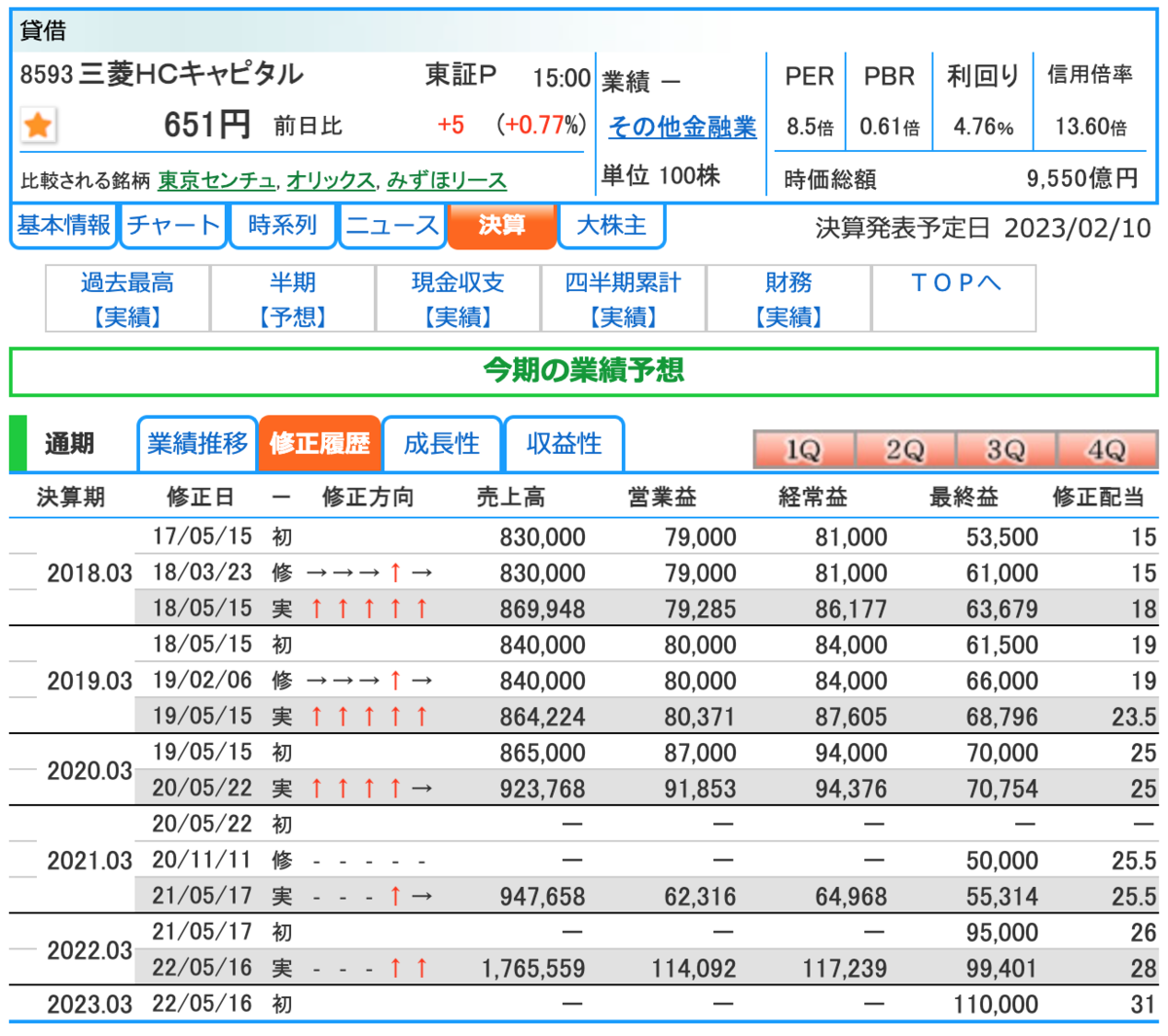Select the 2Q quarter button

pos(905,450)
